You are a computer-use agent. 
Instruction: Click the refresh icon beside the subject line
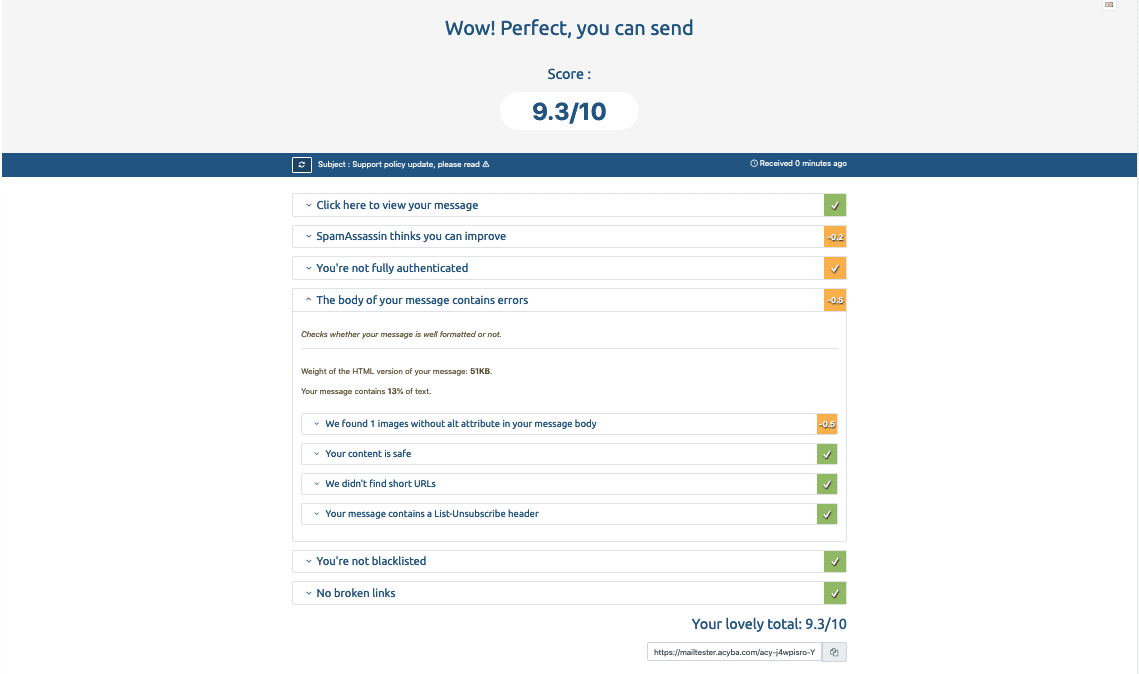[301, 164]
